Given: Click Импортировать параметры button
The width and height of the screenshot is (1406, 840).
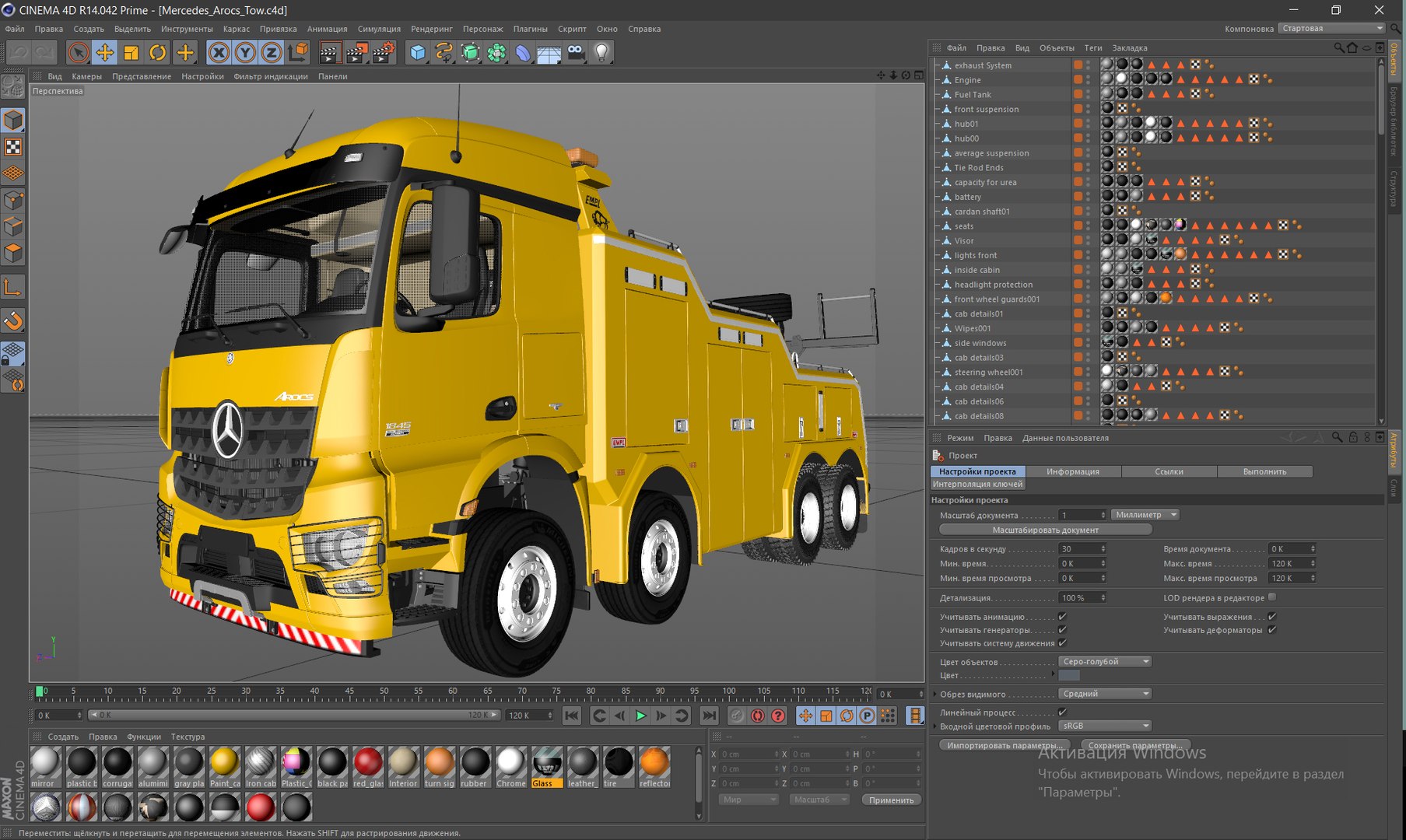Looking at the screenshot, I should [x=1004, y=745].
